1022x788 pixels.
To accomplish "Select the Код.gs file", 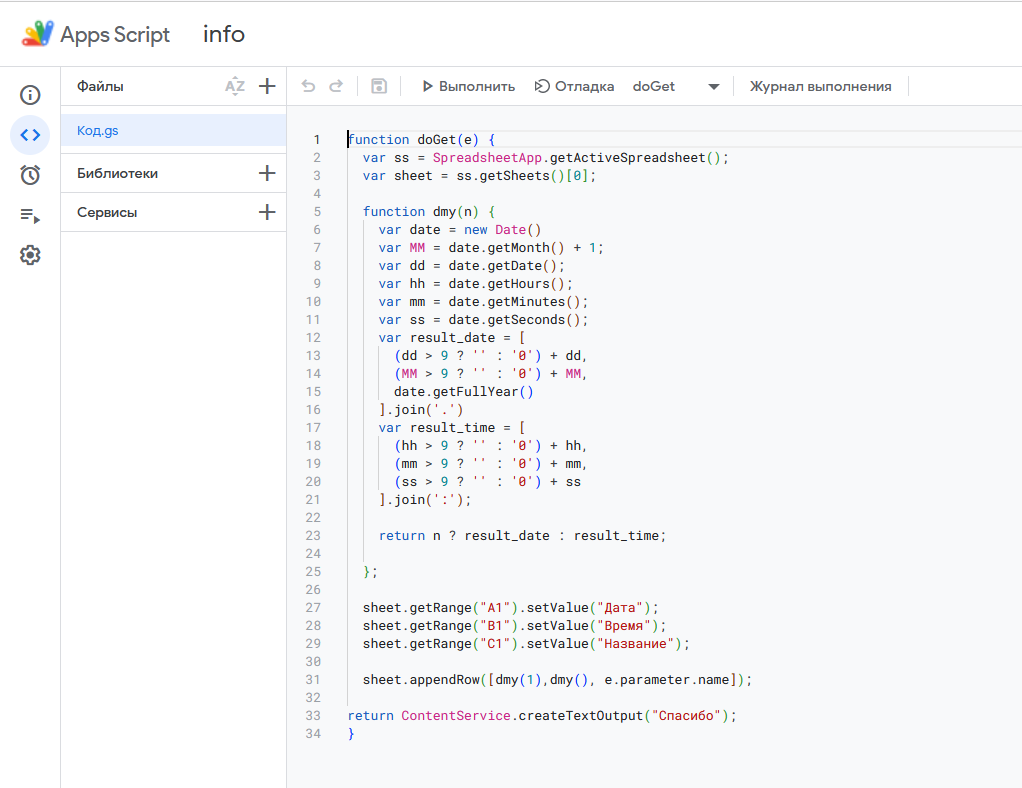I will 99,130.
